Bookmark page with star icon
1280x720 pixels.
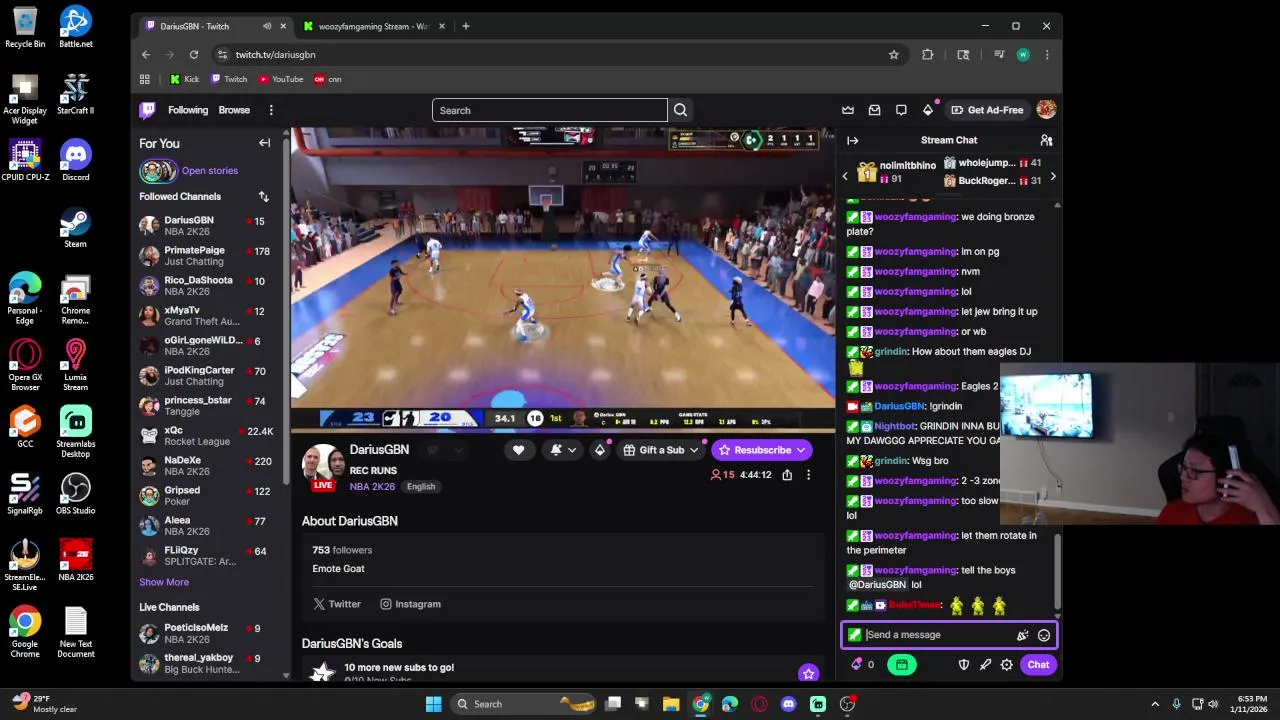coord(893,55)
